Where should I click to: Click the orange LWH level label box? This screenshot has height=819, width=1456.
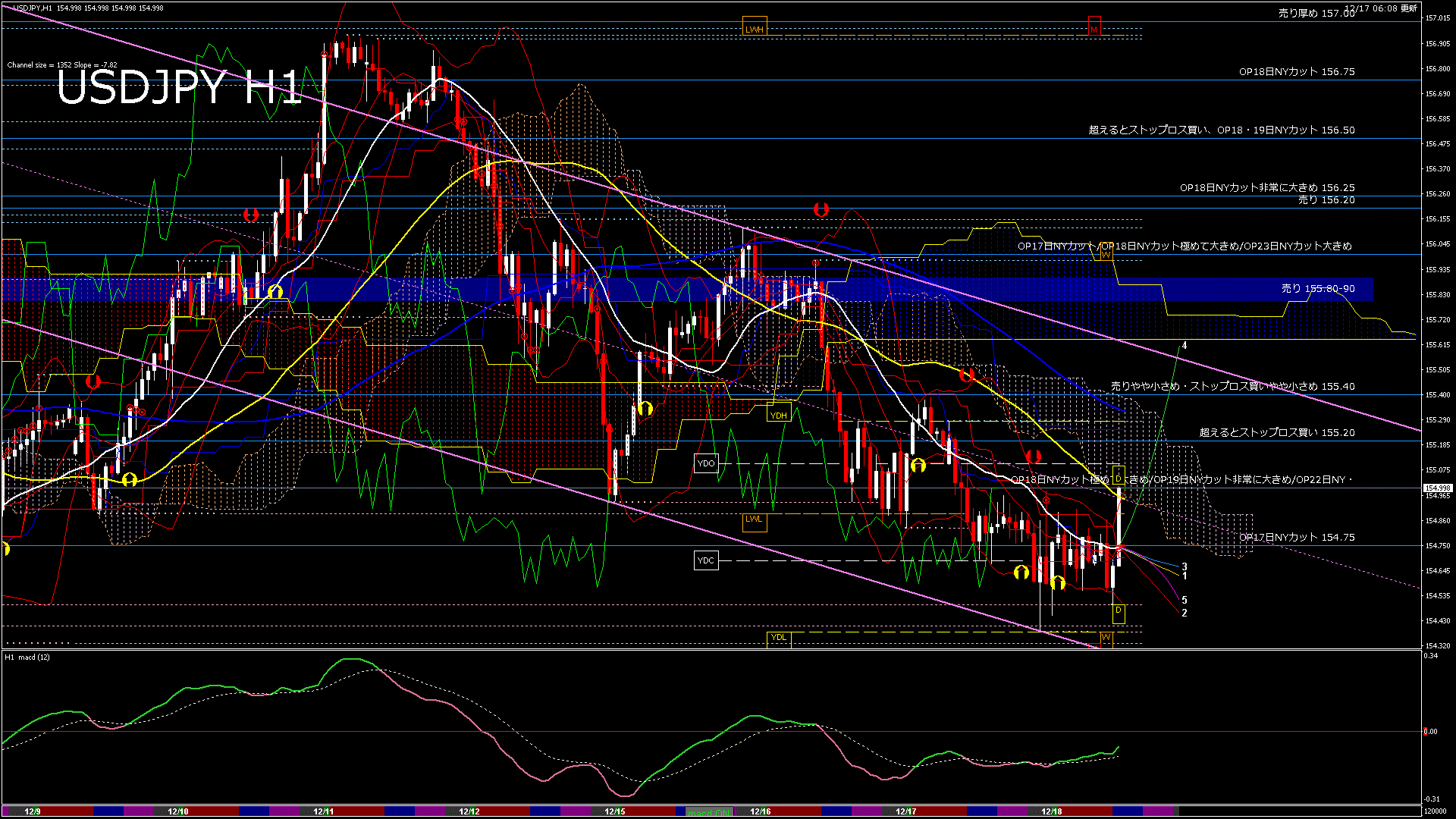click(x=755, y=29)
